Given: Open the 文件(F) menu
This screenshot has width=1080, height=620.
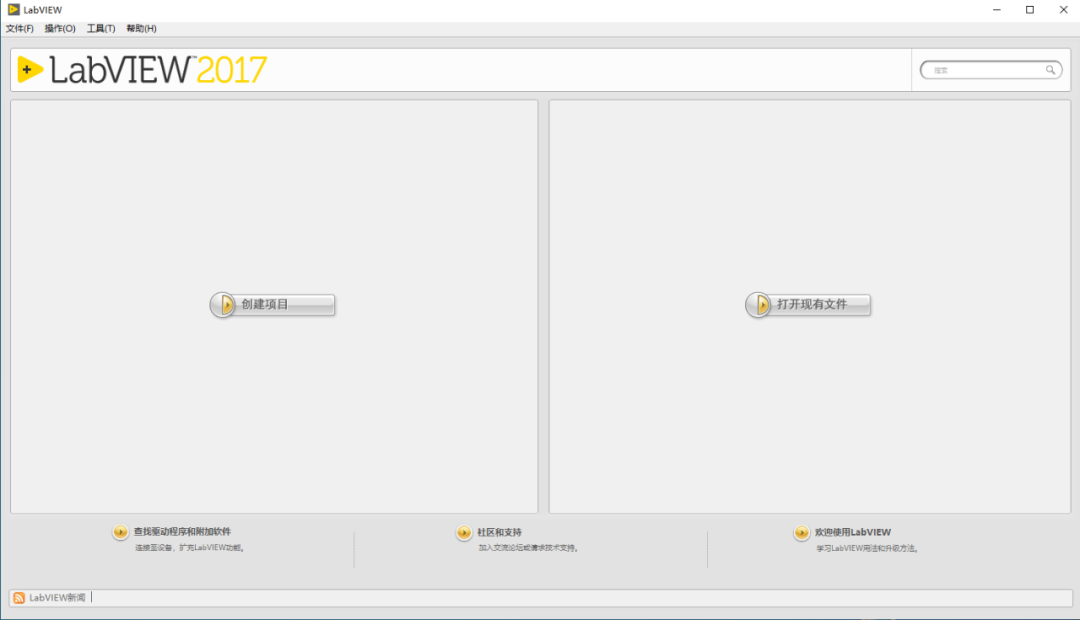Looking at the screenshot, I should pos(19,28).
